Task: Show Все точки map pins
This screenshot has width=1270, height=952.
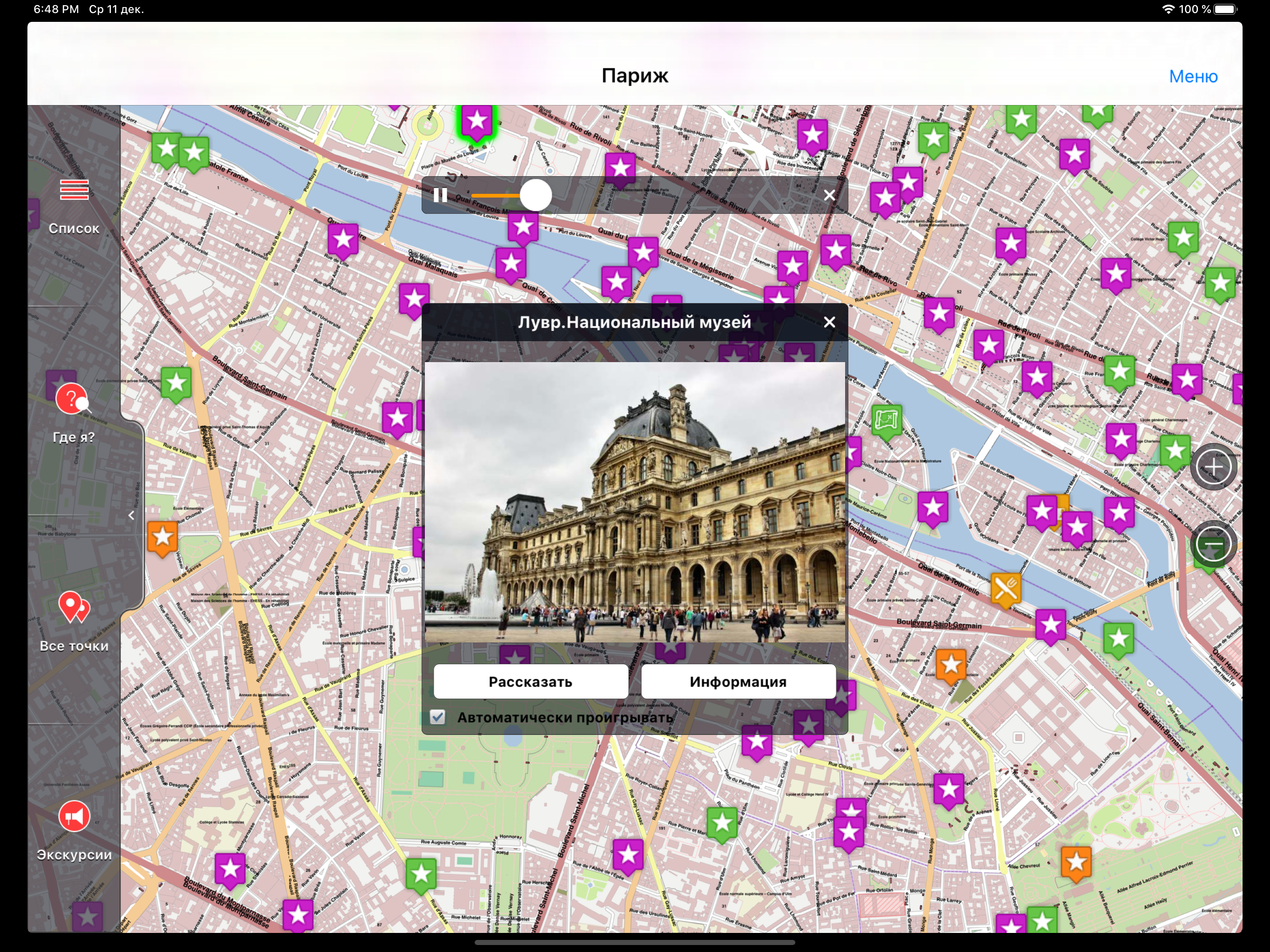Action: [73, 608]
